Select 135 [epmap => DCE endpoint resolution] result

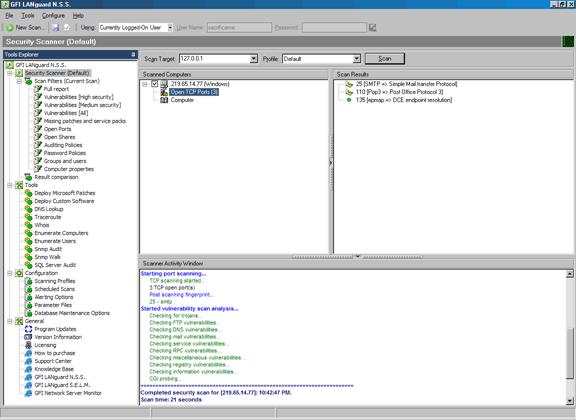(404, 100)
